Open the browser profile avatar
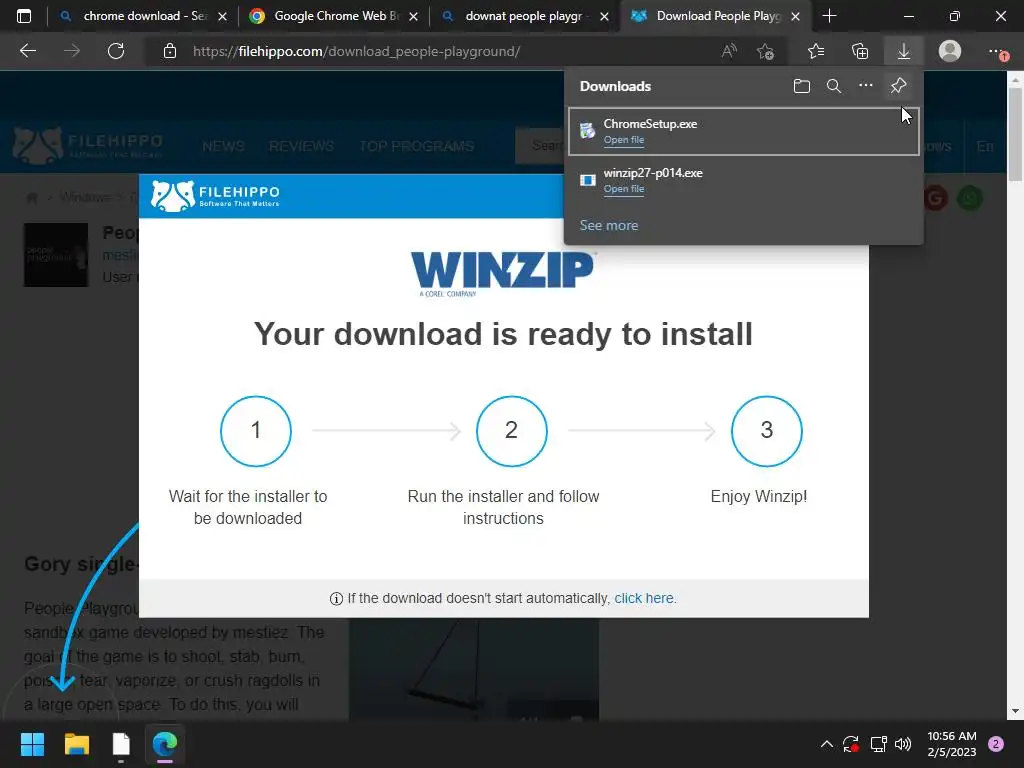Image resolution: width=1024 pixels, height=768 pixels. click(x=950, y=51)
